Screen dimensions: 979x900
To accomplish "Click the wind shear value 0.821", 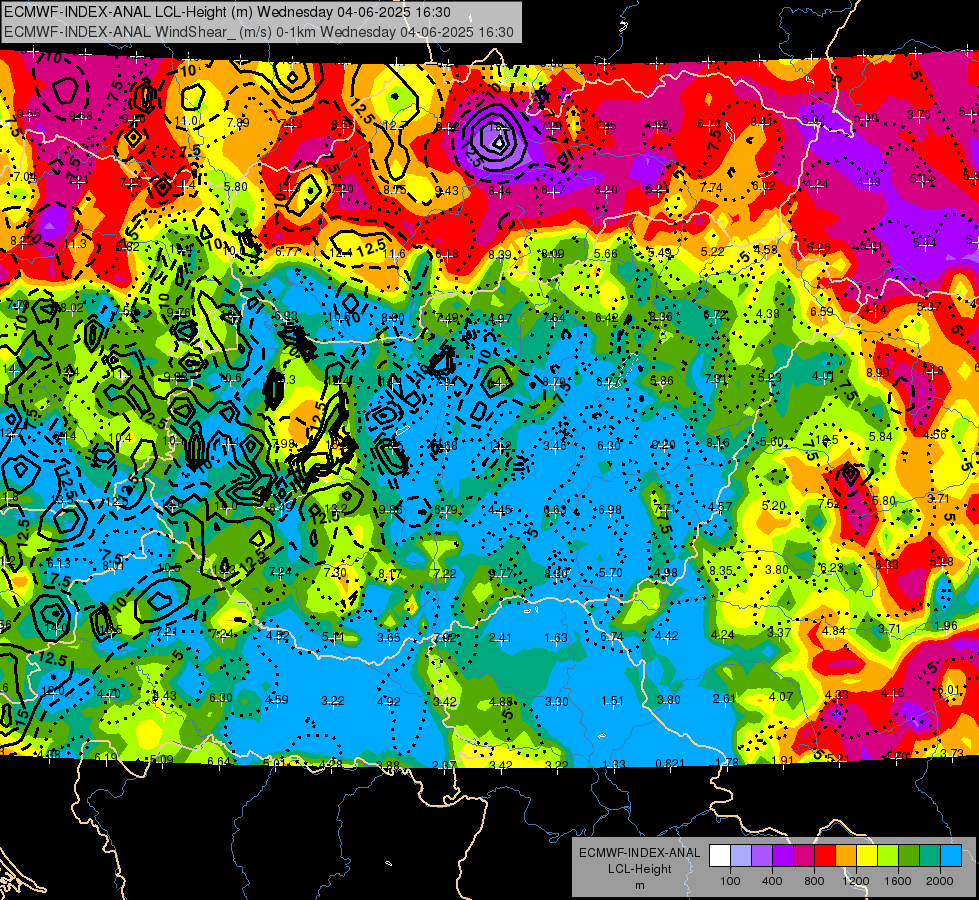I will [x=670, y=763].
